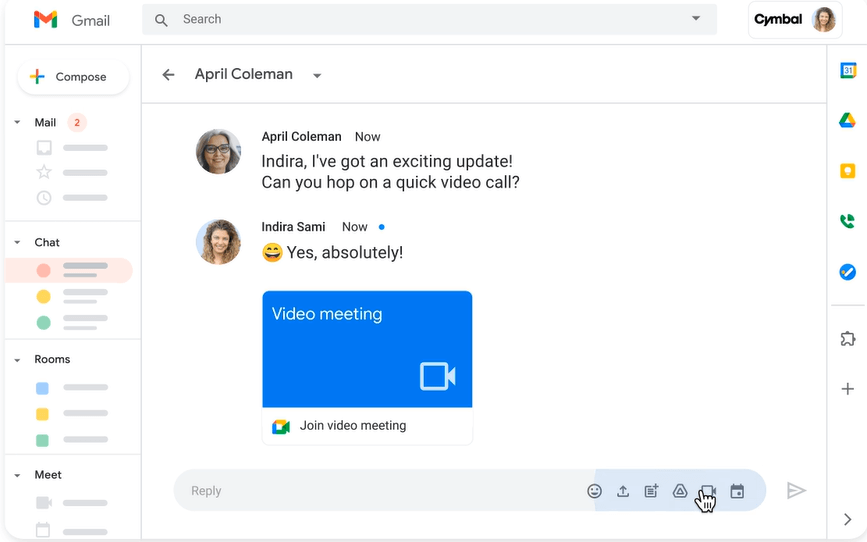Image resolution: width=867 pixels, height=542 pixels.
Task: Collapse the Meet section
Action: (x=17, y=475)
